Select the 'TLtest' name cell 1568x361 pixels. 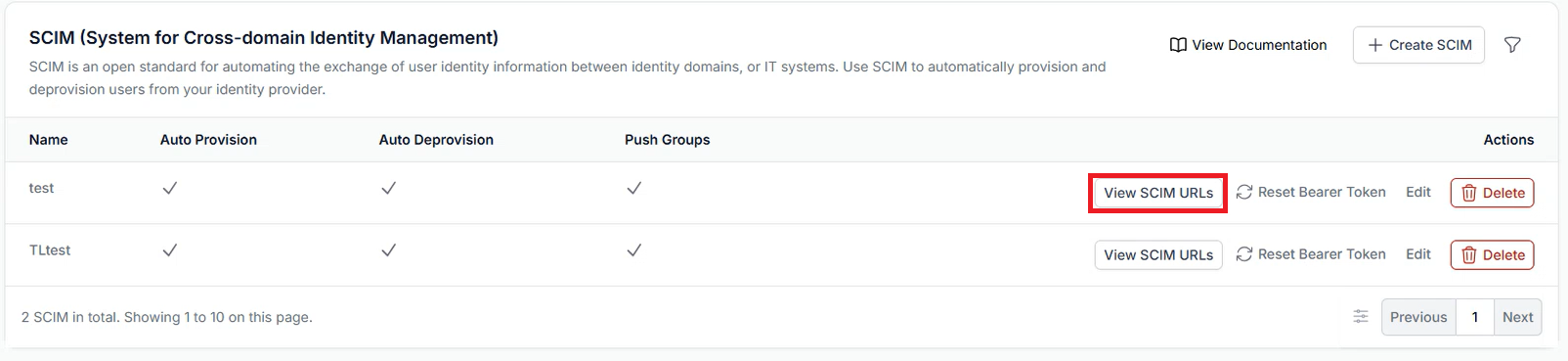pyautogui.click(x=50, y=250)
